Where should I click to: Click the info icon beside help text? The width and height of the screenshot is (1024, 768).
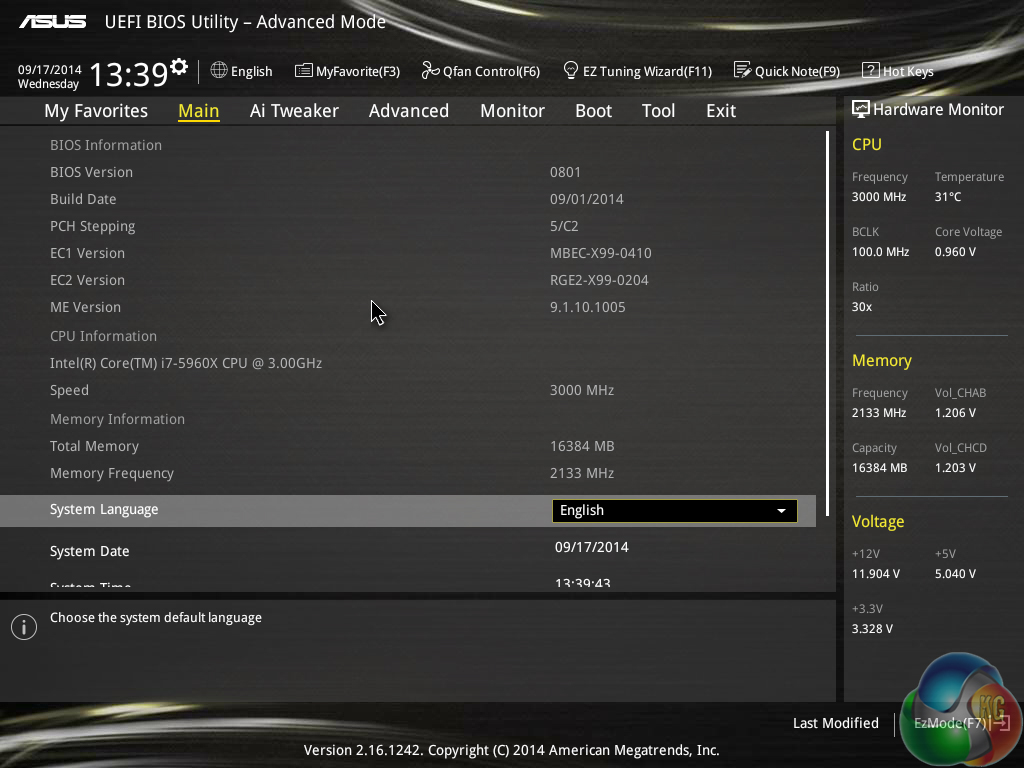coord(24,627)
